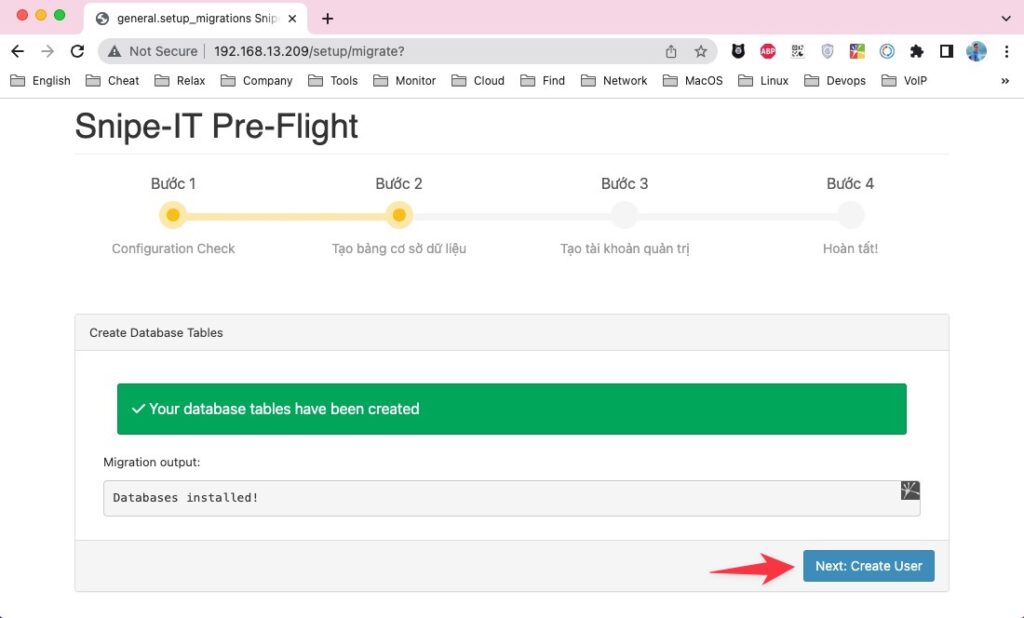The image size is (1024, 618).
Task: Reload the current page
Action: click(x=77, y=51)
